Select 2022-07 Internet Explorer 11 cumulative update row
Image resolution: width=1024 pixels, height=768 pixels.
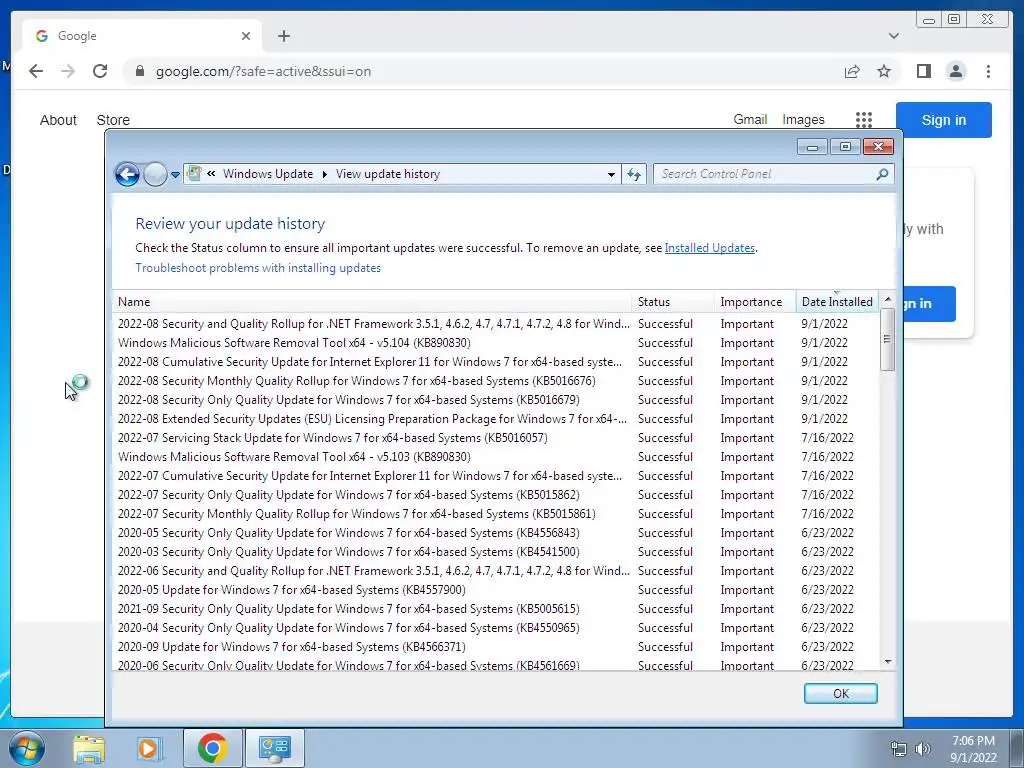click(x=496, y=476)
